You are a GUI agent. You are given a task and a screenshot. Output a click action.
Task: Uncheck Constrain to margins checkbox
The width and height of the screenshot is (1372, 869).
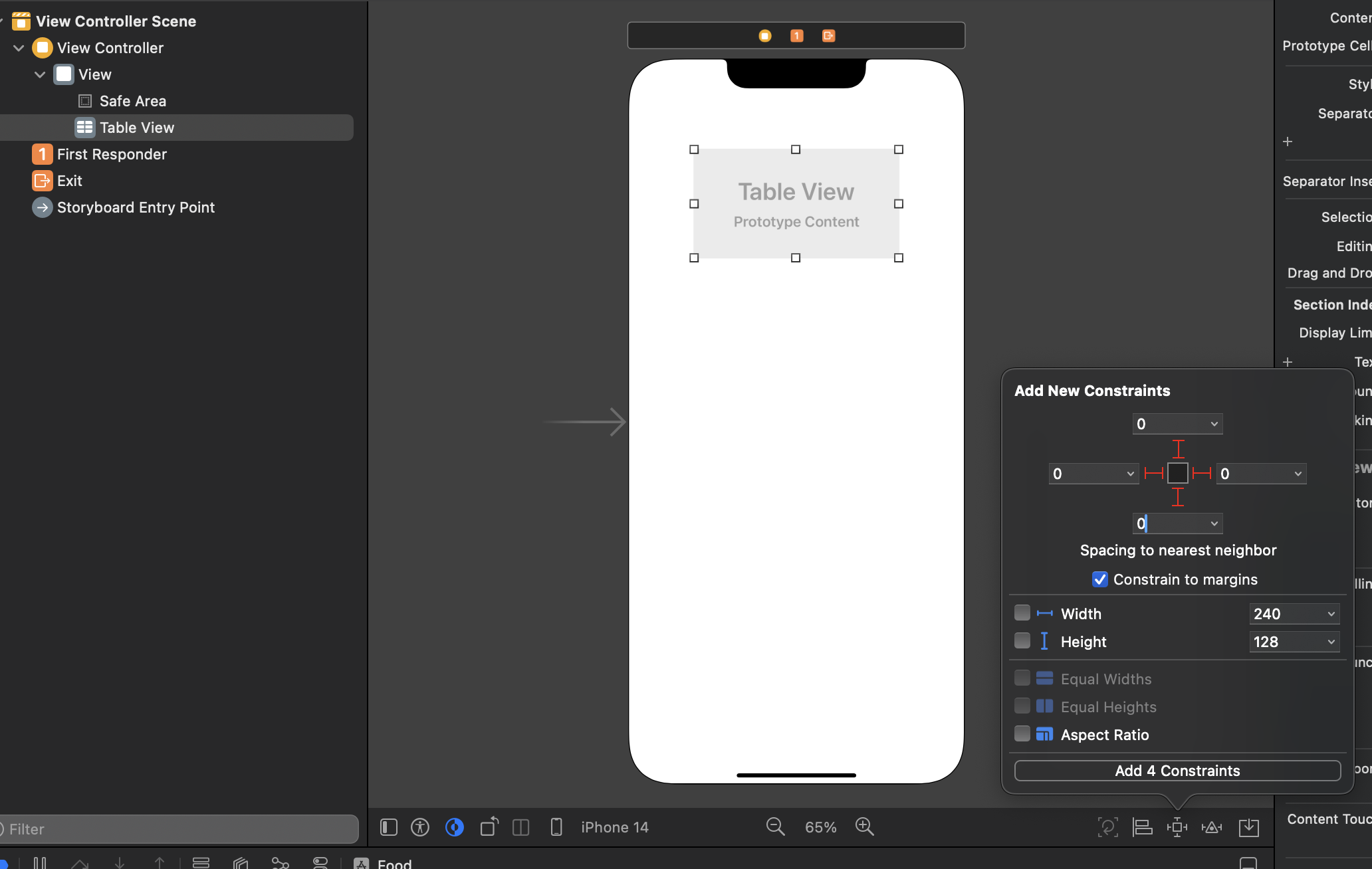click(x=1100, y=579)
